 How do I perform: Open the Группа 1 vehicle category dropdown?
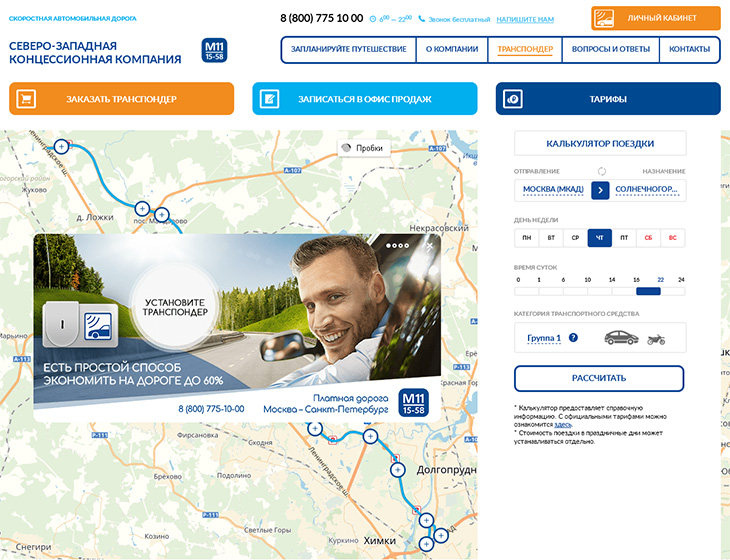click(x=544, y=338)
